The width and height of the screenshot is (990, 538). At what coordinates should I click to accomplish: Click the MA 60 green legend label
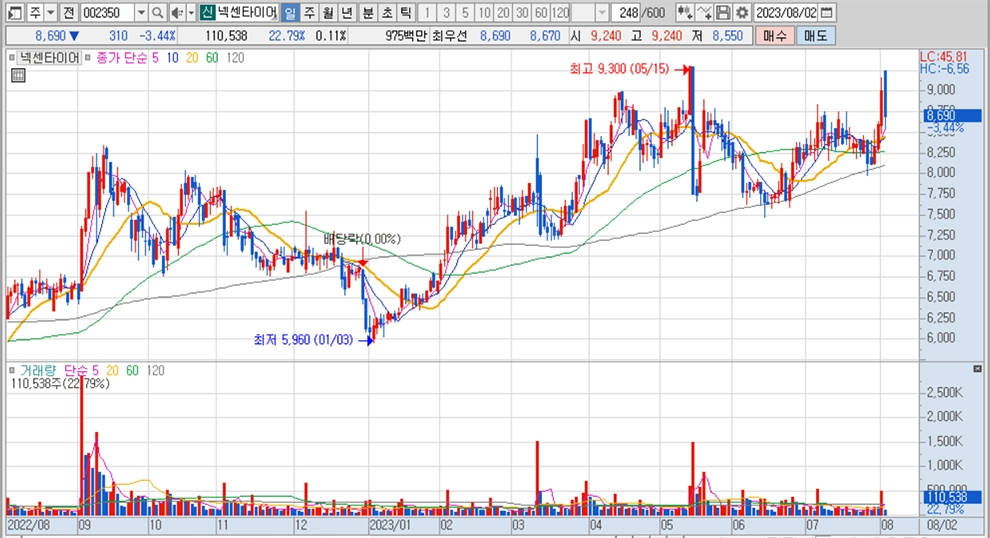(x=211, y=58)
